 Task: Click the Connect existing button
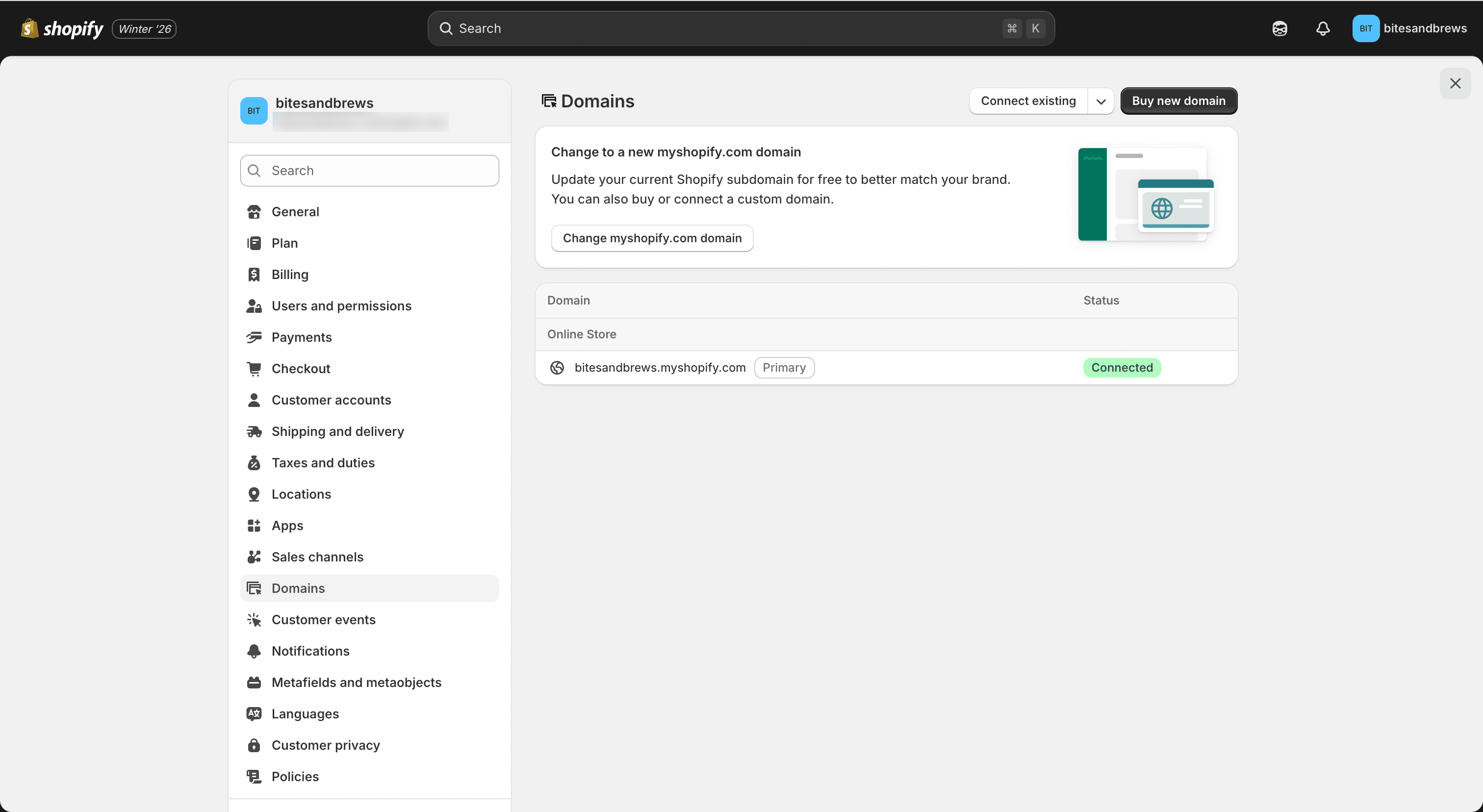(x=1027, y=101)
